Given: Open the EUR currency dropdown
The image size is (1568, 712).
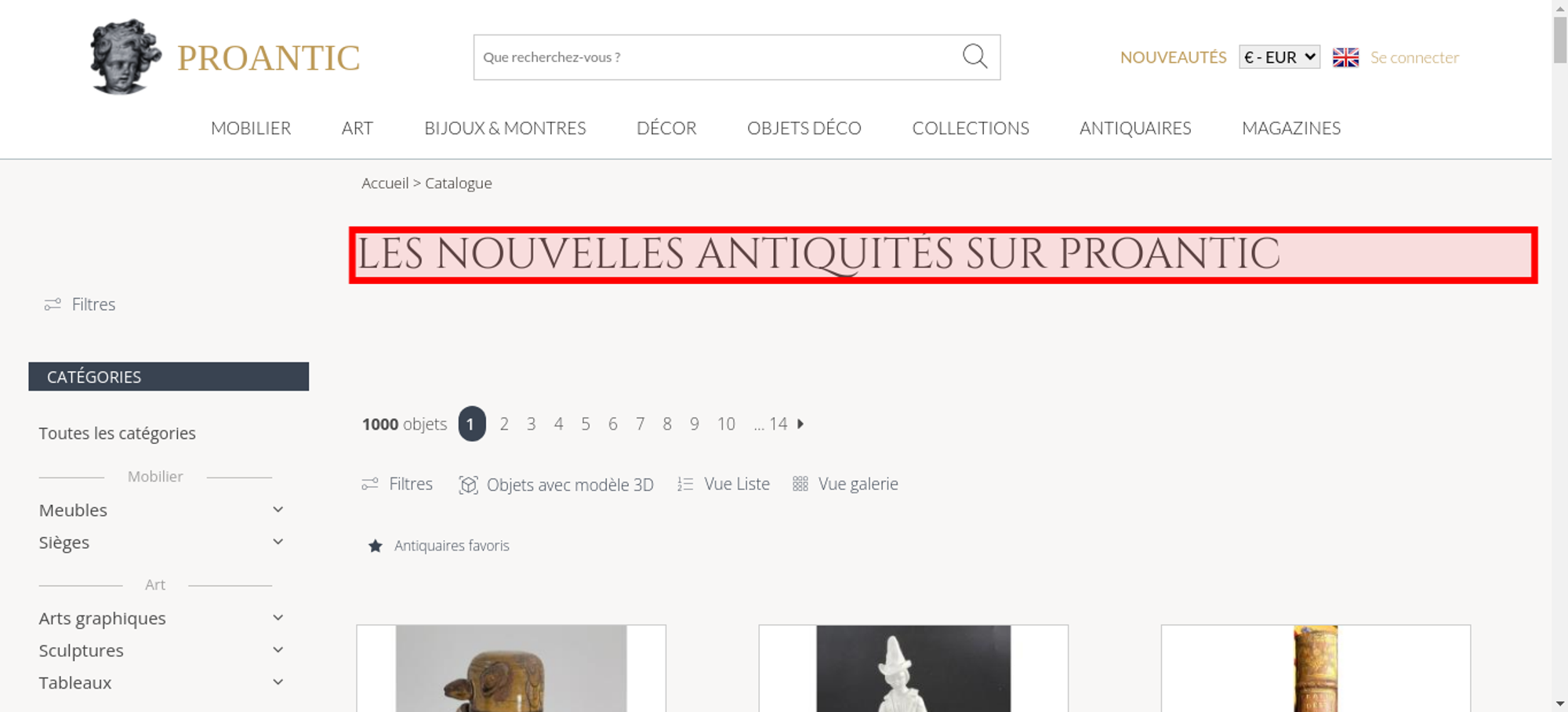Looking at the screenshot, I should [1279, 57].
